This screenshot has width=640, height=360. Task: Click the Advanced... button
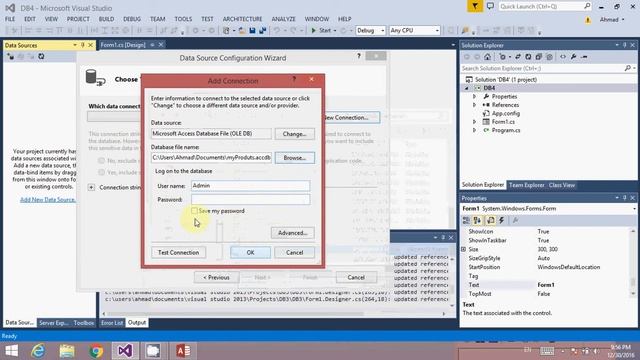pyautogui.click(x=293, y=233)
